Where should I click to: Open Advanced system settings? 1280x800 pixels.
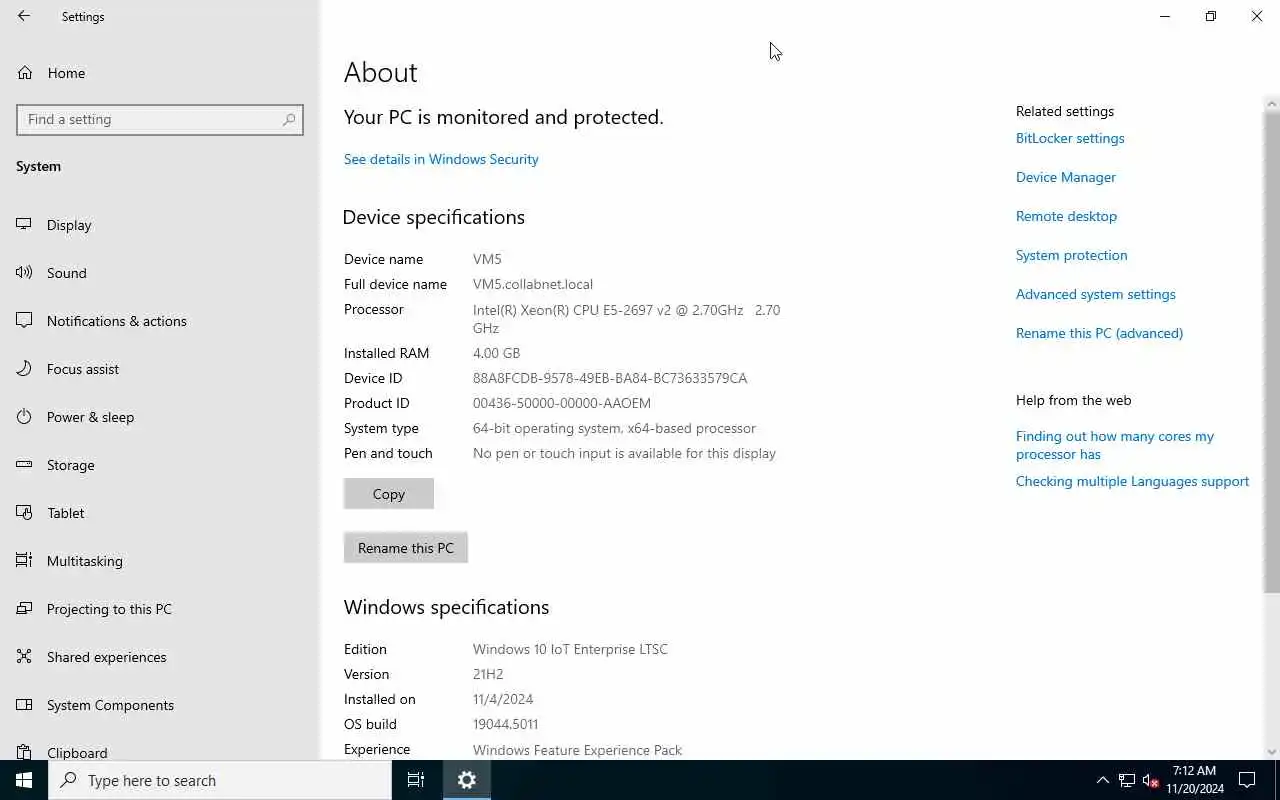pyautogui.click(x=1096, y=294)
